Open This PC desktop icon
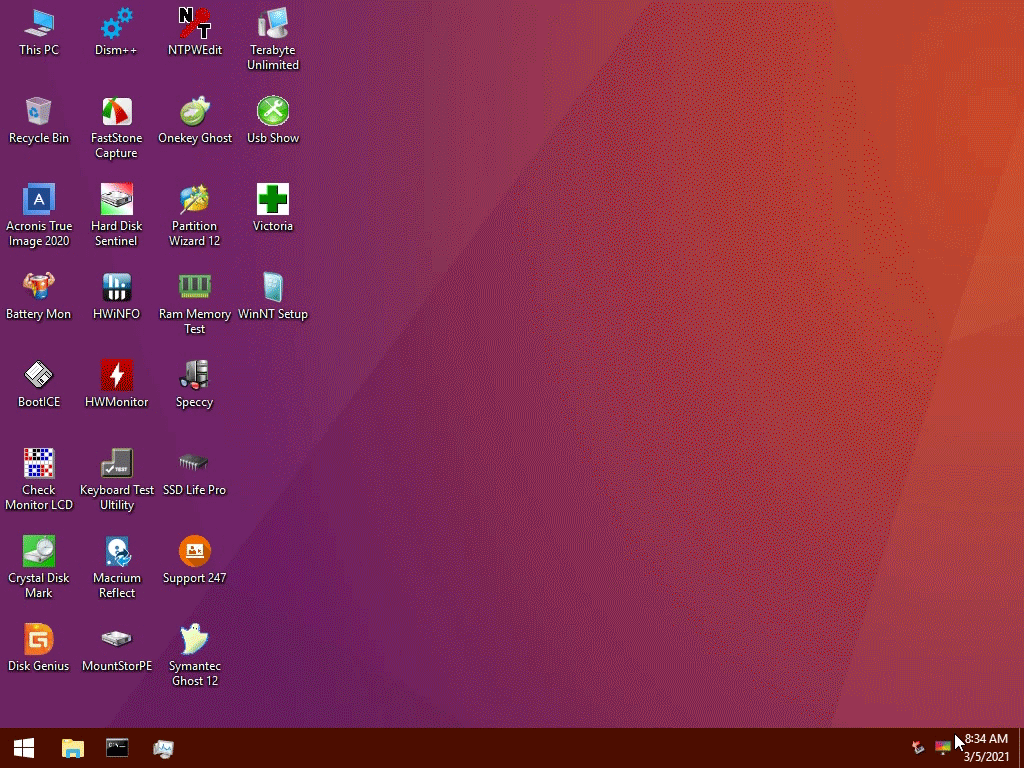 click(39, 32)
